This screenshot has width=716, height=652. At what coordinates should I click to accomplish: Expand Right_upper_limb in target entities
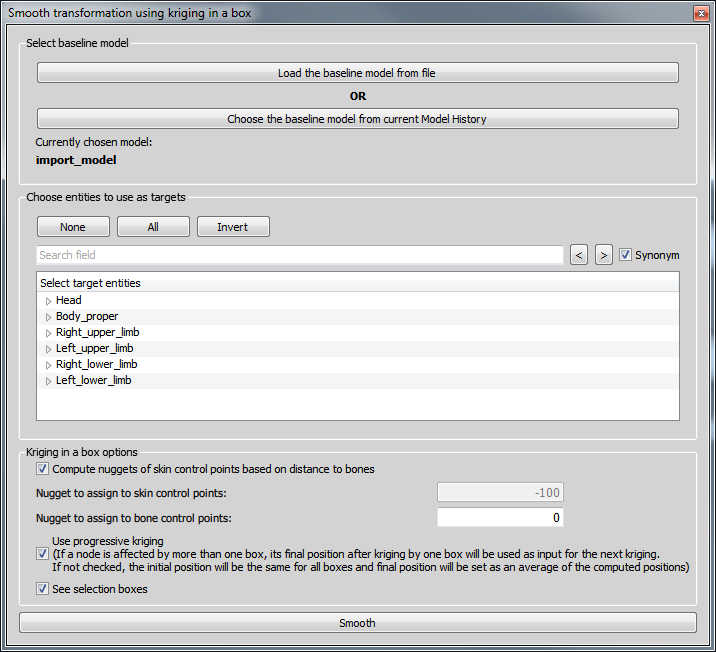(48, 333)
